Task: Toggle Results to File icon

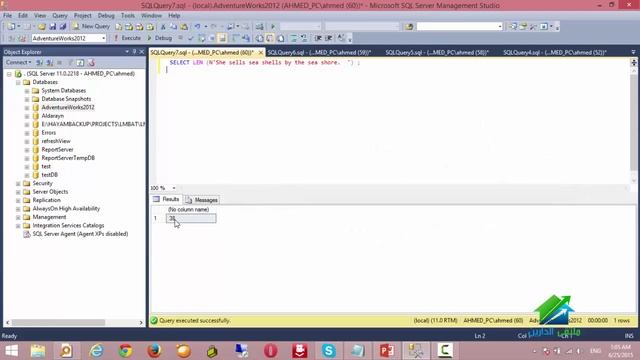Action: tap(281, 38)
